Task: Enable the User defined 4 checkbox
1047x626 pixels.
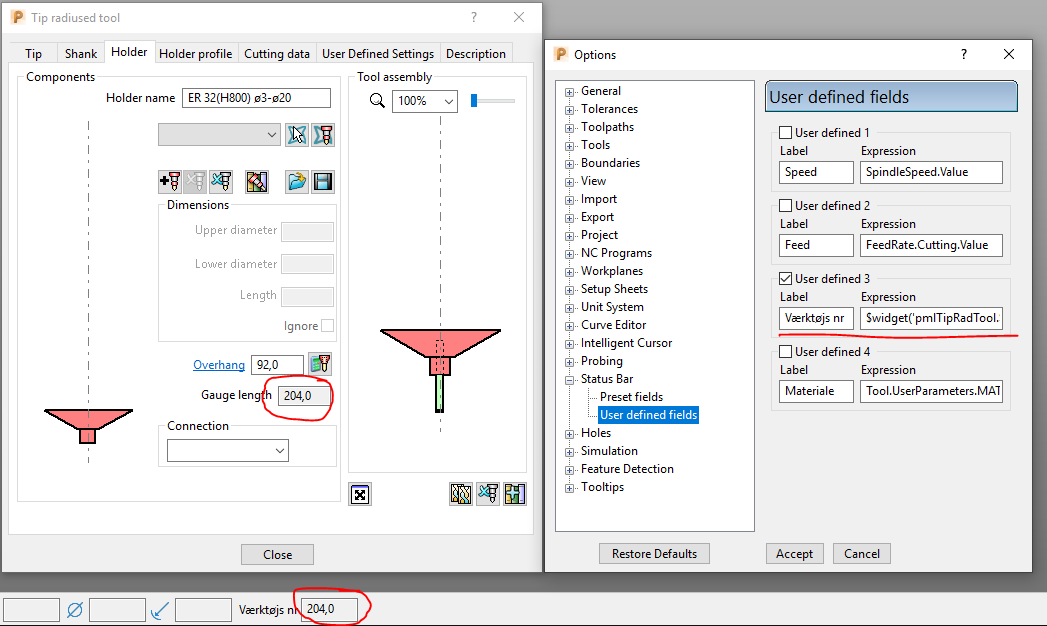Action: tap(785, 350)
